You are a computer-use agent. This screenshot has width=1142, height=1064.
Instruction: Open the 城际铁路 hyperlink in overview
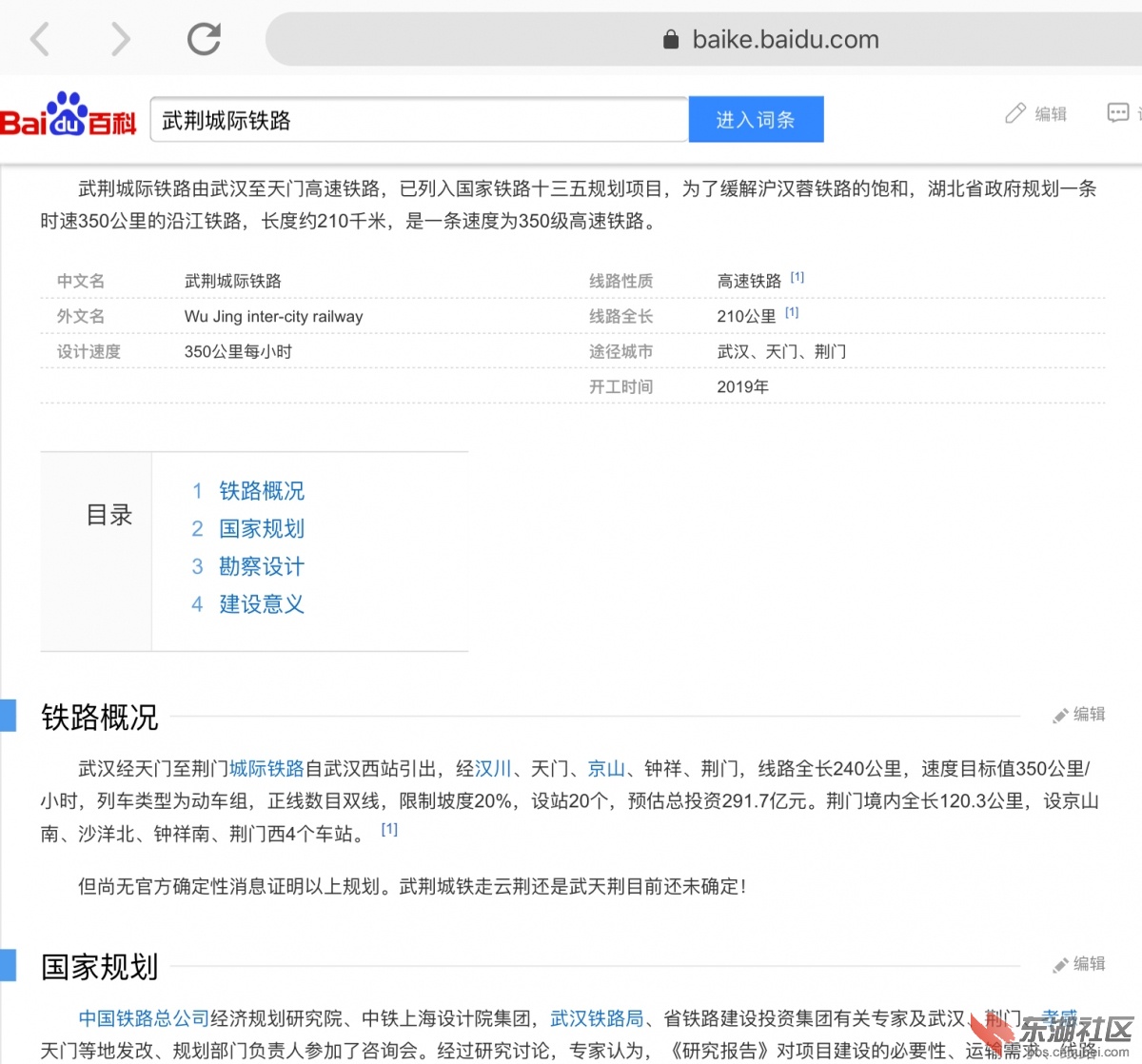(x=266, y=769)
